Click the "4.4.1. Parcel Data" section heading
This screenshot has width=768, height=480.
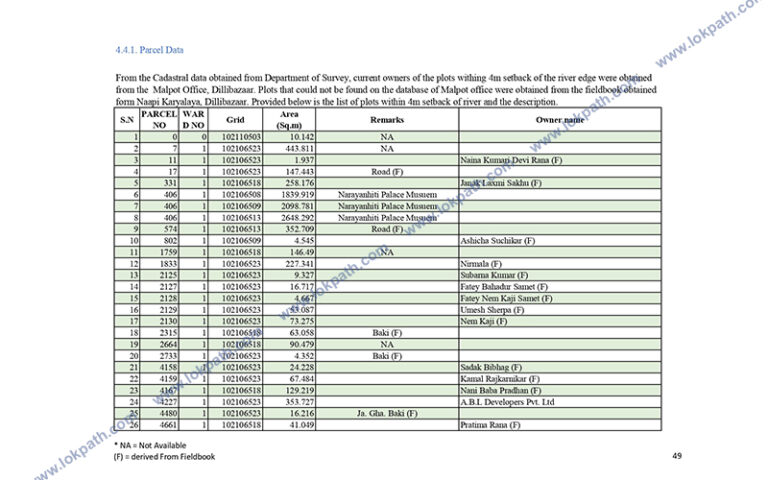click(x=149, y=49)
